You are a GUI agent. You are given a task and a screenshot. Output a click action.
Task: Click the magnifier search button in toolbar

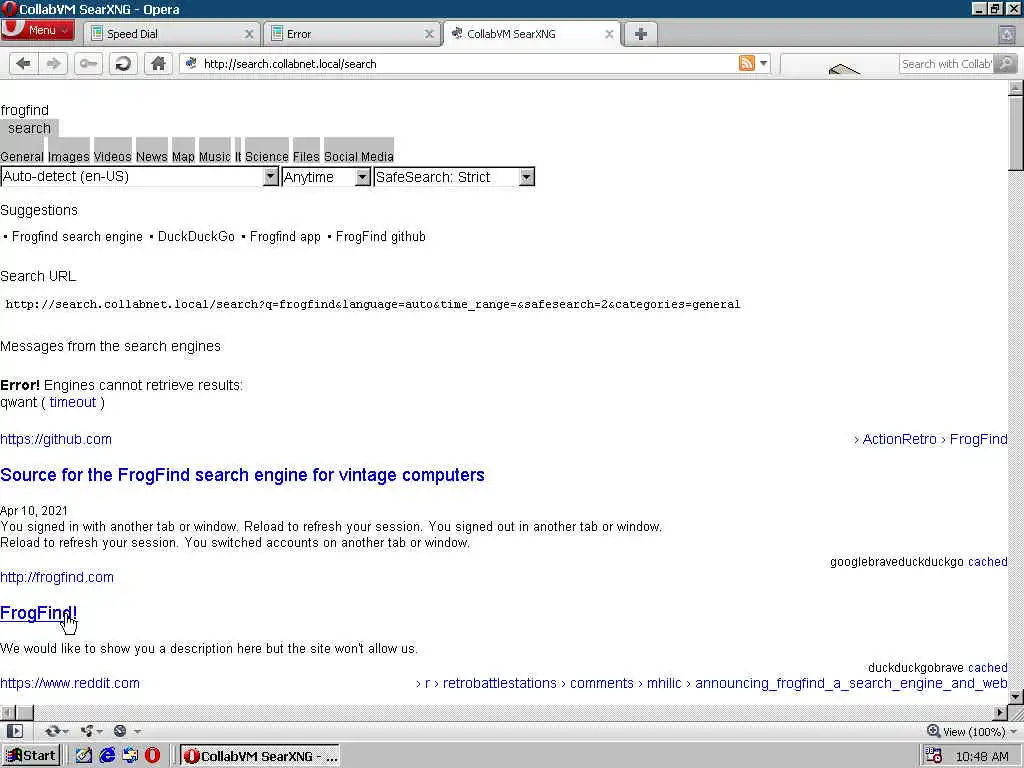[x=1006, y=63]
